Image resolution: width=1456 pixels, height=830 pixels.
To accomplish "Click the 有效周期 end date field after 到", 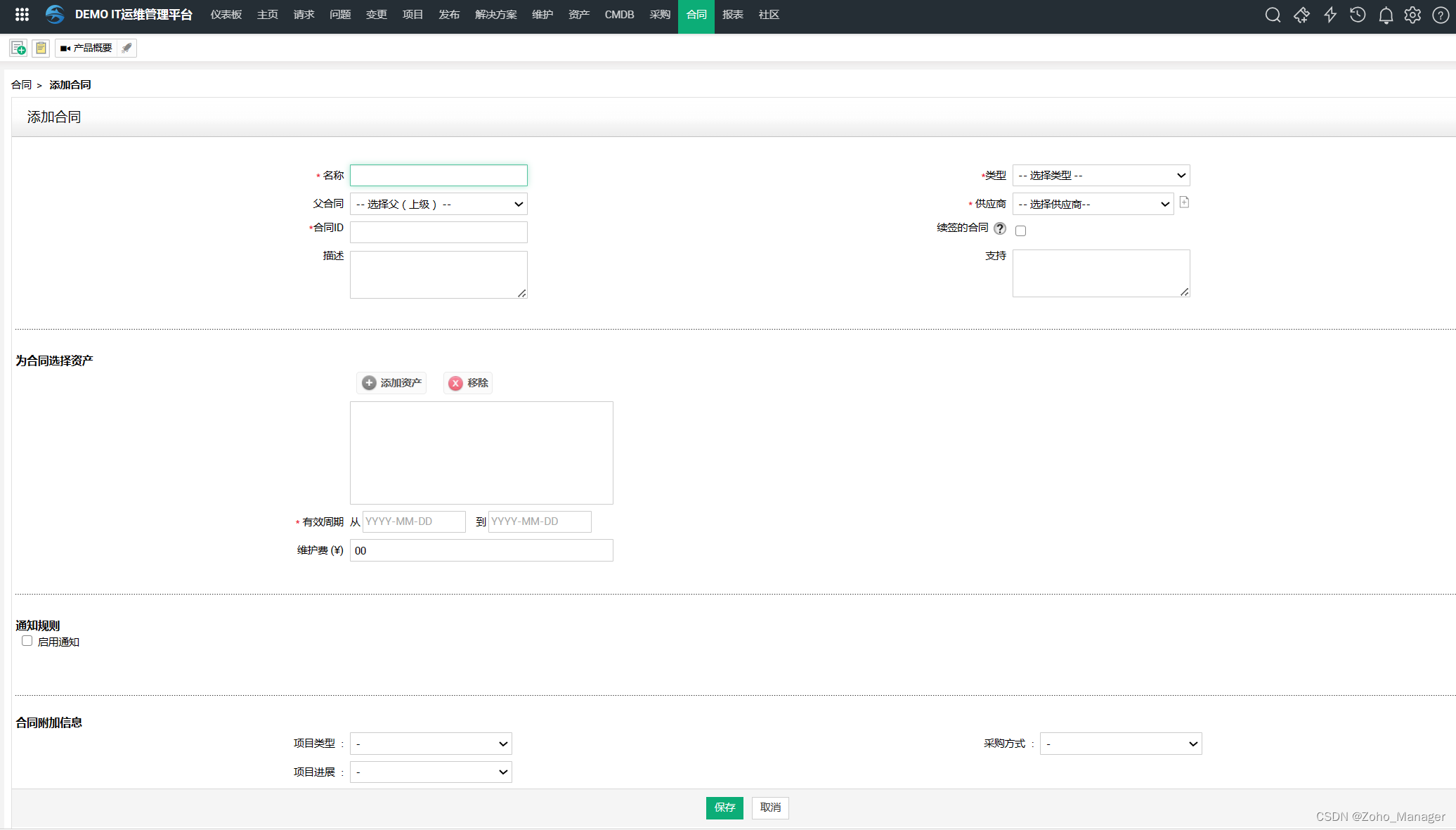I will (x=540, y=521).
